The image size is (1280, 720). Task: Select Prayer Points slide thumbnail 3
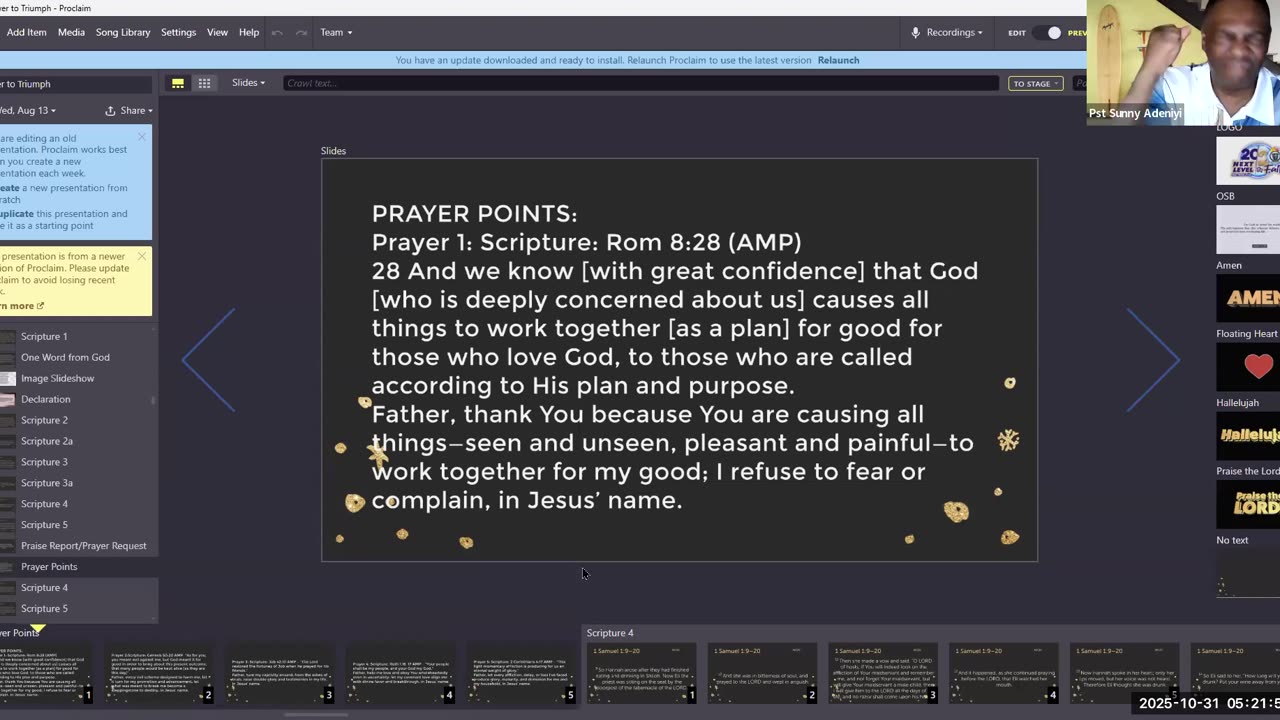pyautogui.click(x=281, y=673)
